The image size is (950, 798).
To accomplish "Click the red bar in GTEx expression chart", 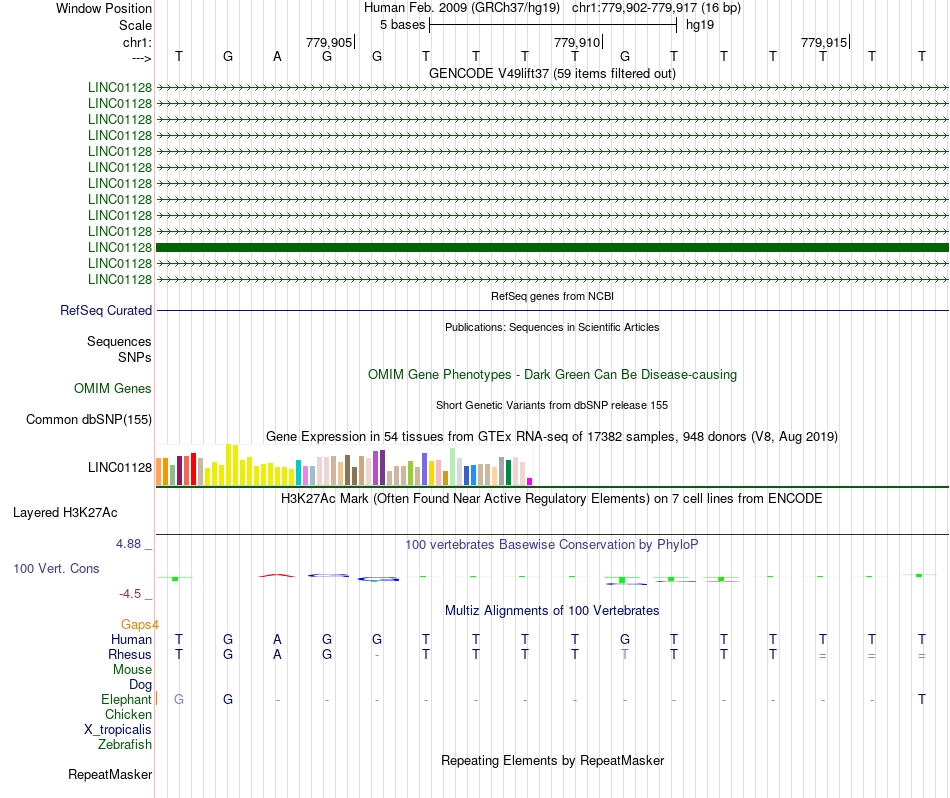I will coord(193,469).
